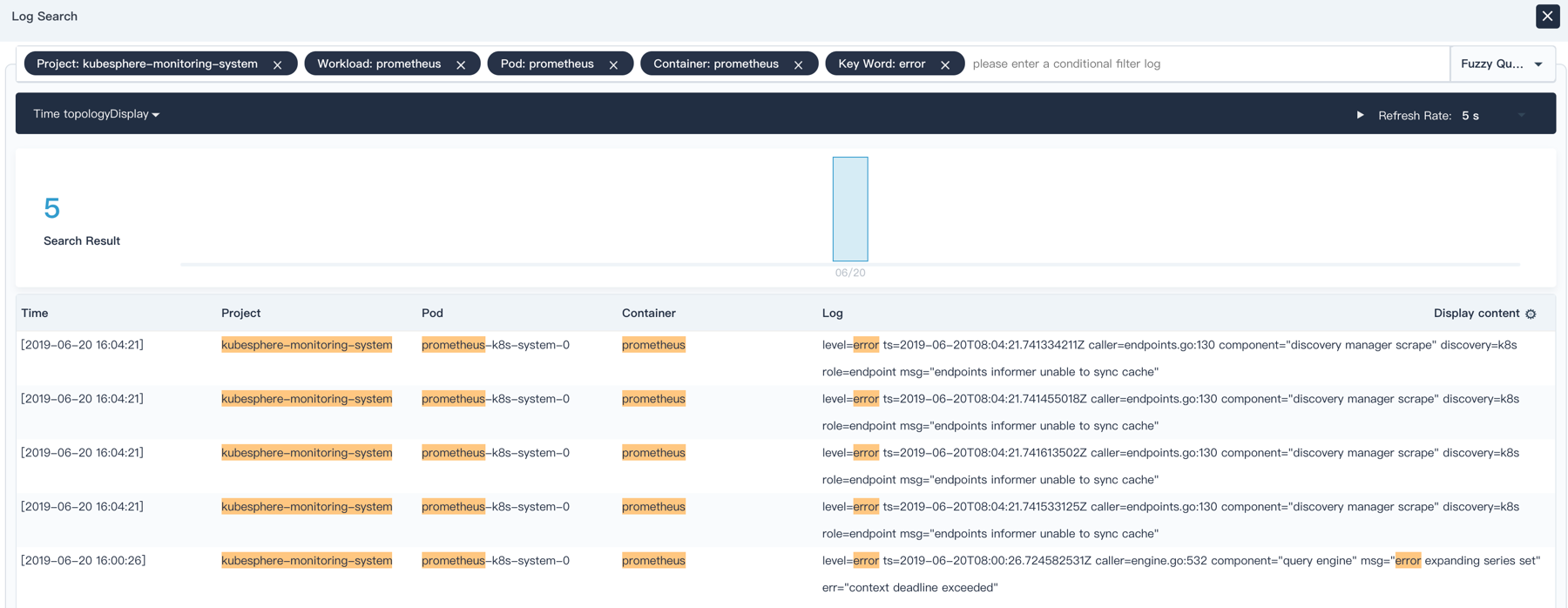
Task: Click the Pod column header
Action: click(x=432, y=313)
